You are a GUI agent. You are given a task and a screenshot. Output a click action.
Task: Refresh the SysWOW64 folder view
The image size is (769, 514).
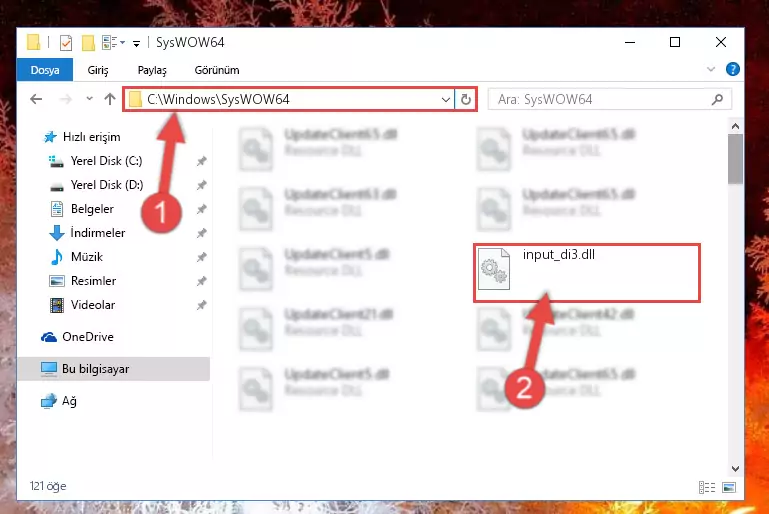tap(465, 100)
